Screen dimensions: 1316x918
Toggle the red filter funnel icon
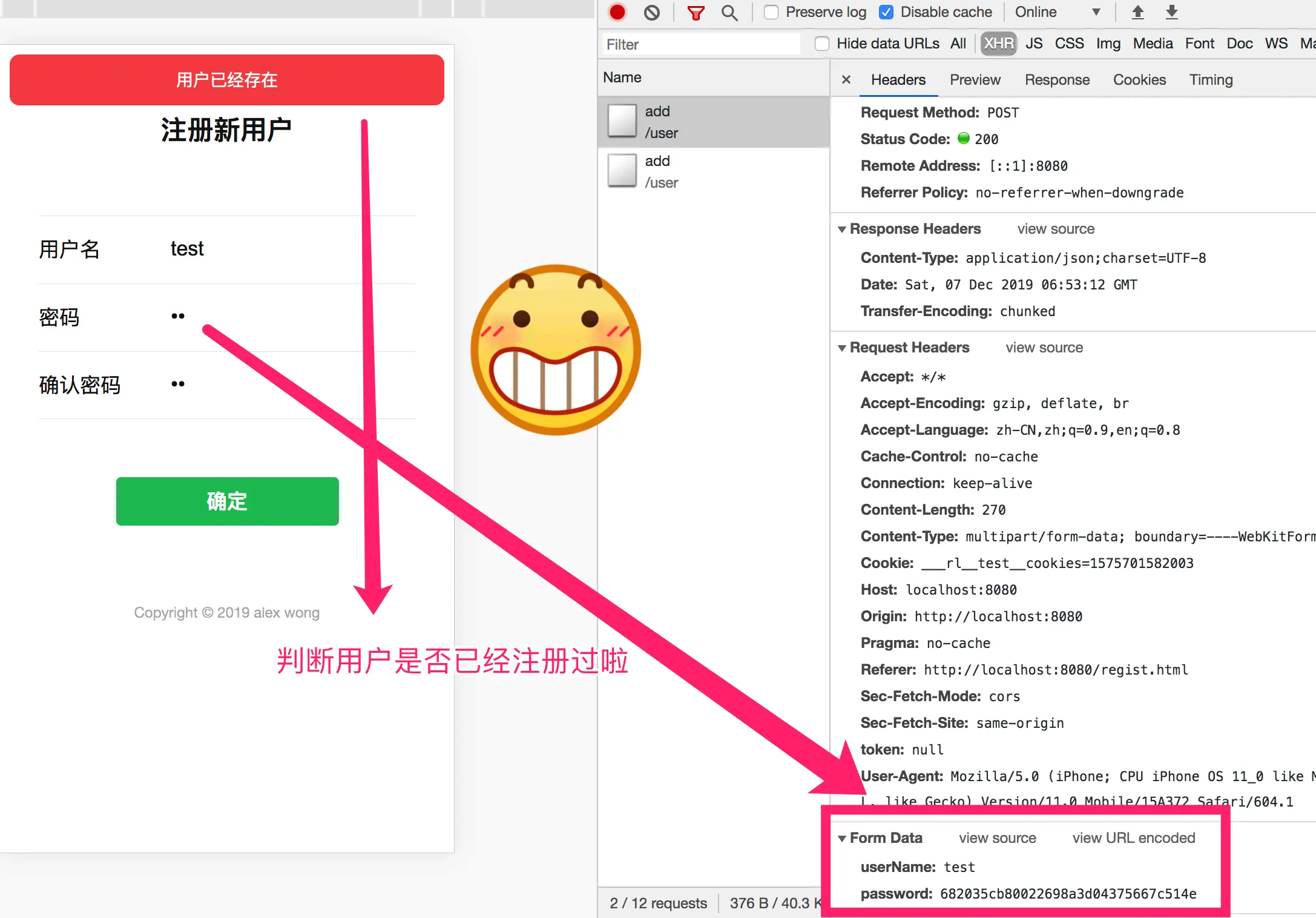696,13
